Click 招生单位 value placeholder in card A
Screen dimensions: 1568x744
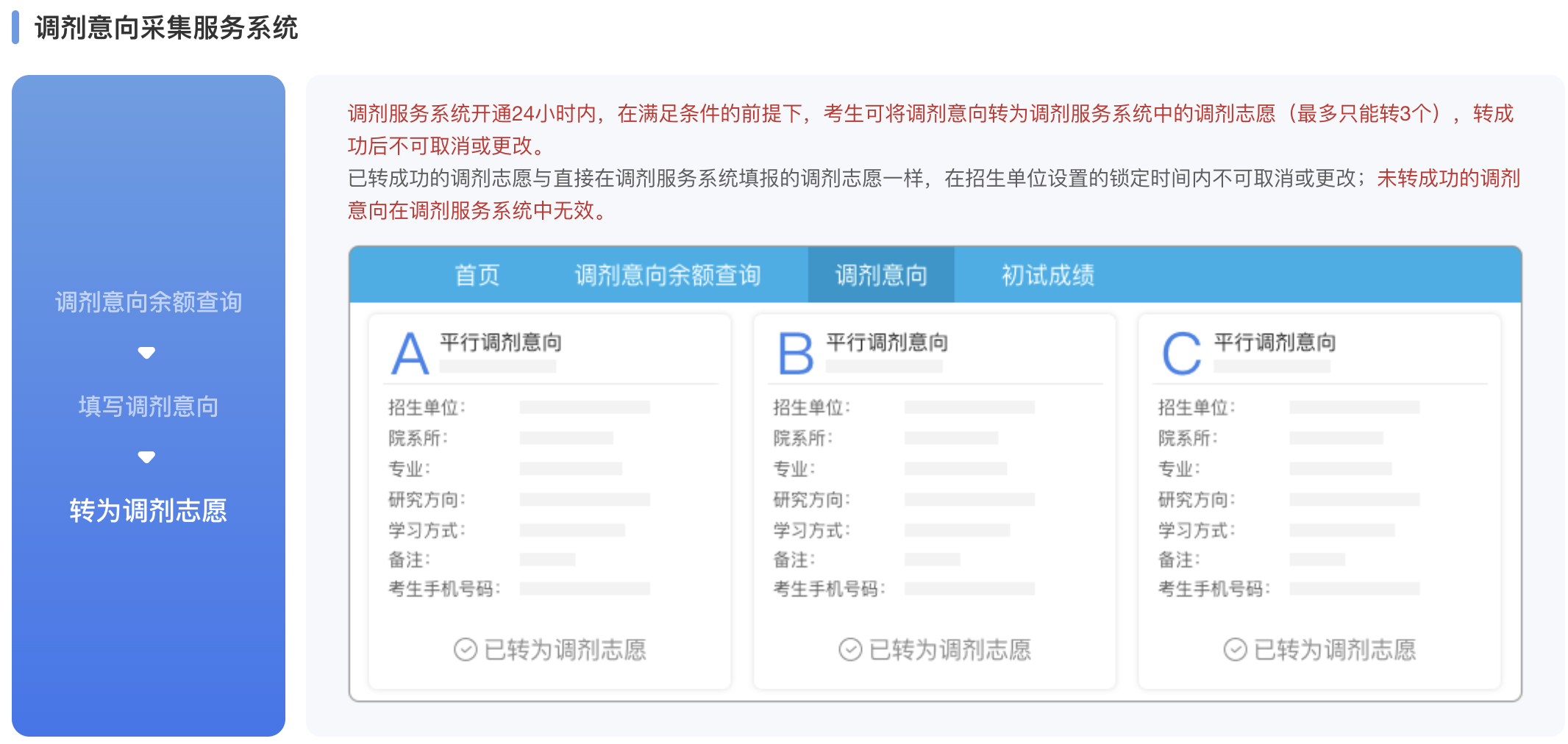[585, 407]
